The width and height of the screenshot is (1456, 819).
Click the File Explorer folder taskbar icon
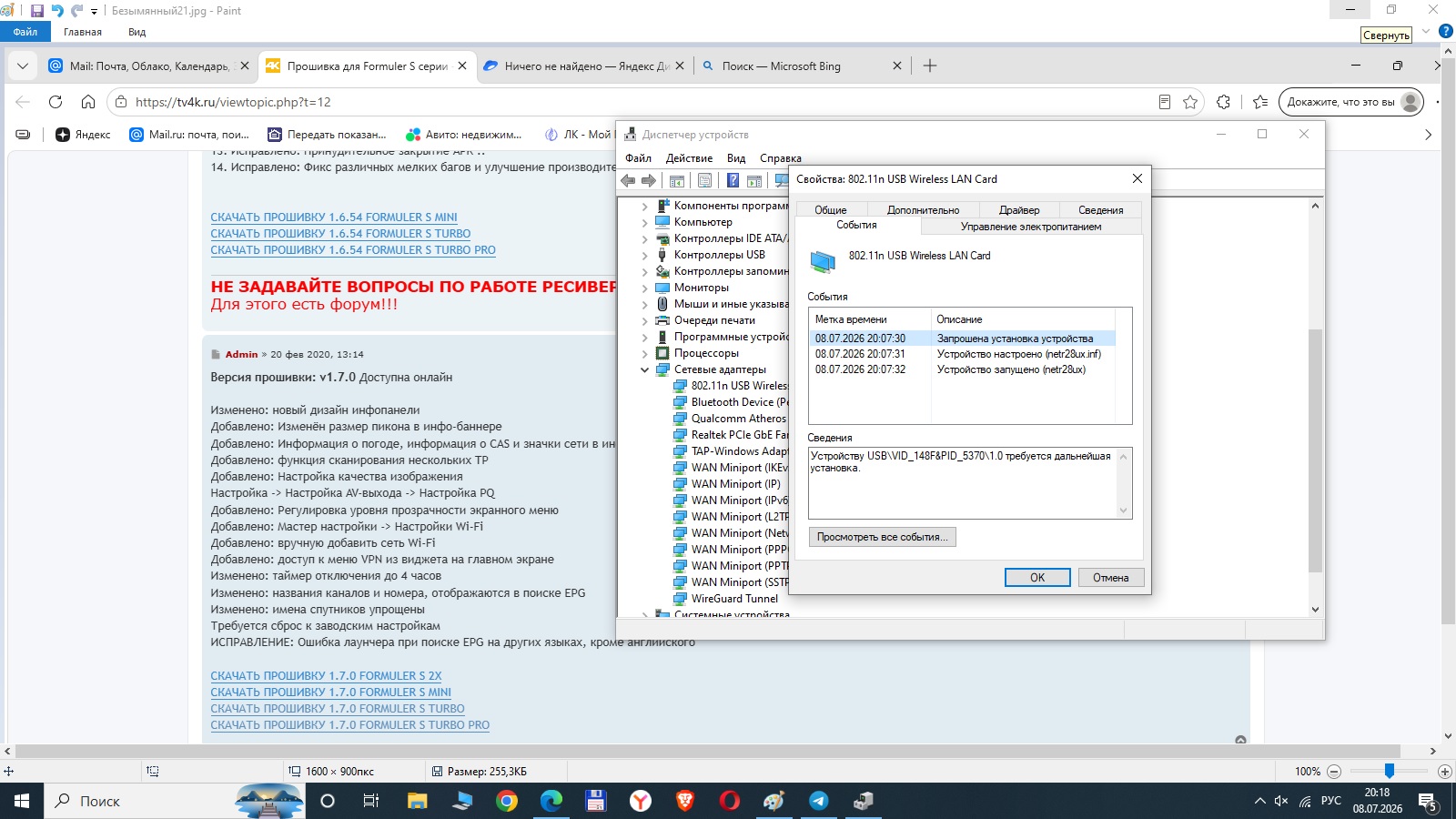(418, 801)
